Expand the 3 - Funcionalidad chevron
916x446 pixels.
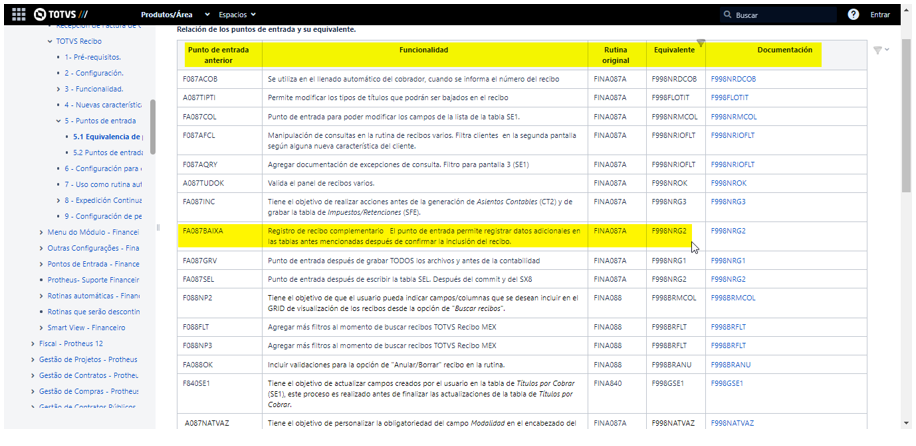[58, 89]
